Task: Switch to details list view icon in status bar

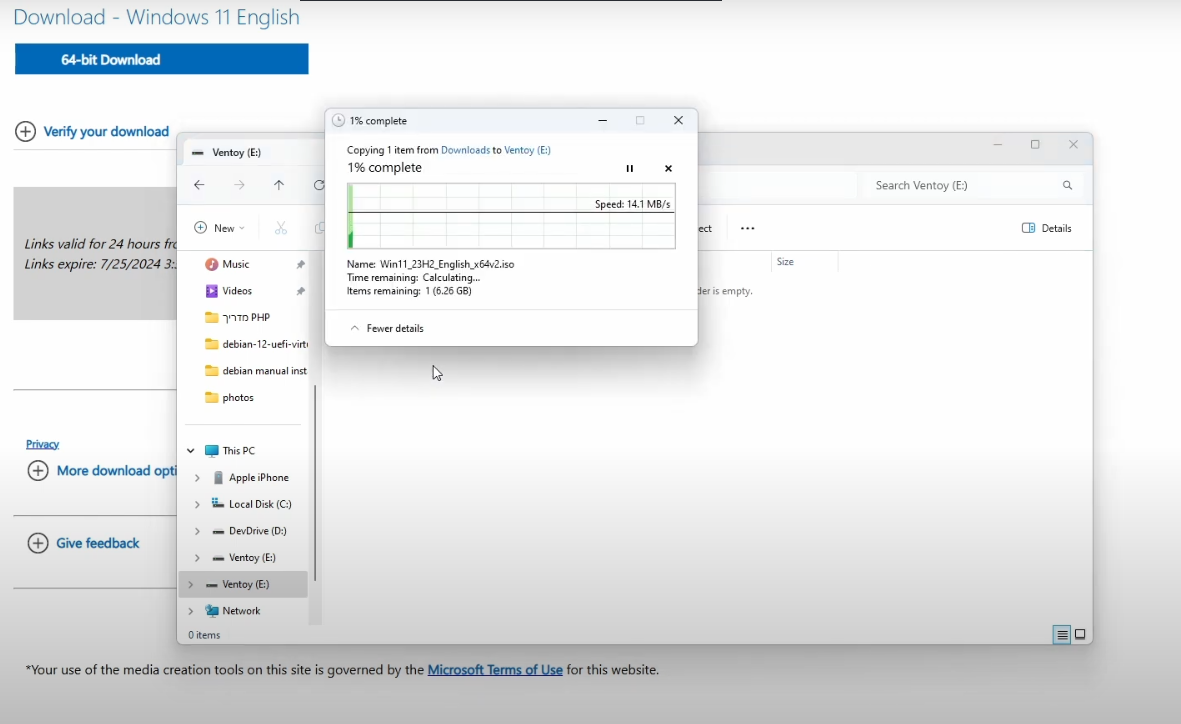Action: click(x=1061, y=634)
